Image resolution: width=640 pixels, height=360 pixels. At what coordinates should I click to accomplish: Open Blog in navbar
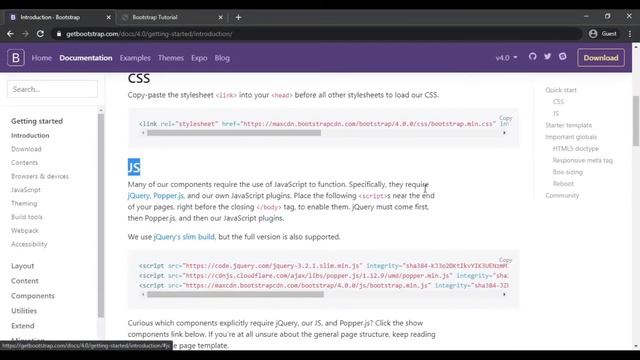[222, 58]
